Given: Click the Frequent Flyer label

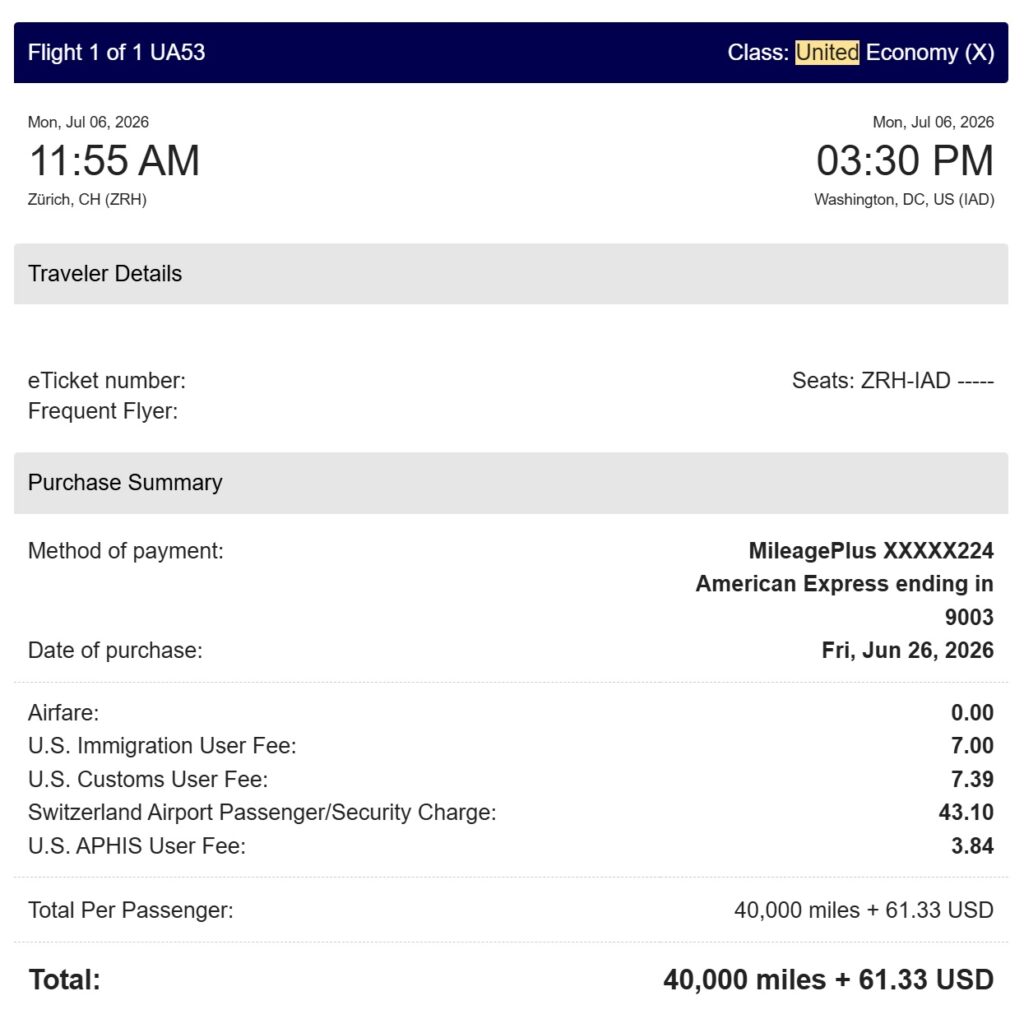Looking at the screenshot, I should point(103,412).
